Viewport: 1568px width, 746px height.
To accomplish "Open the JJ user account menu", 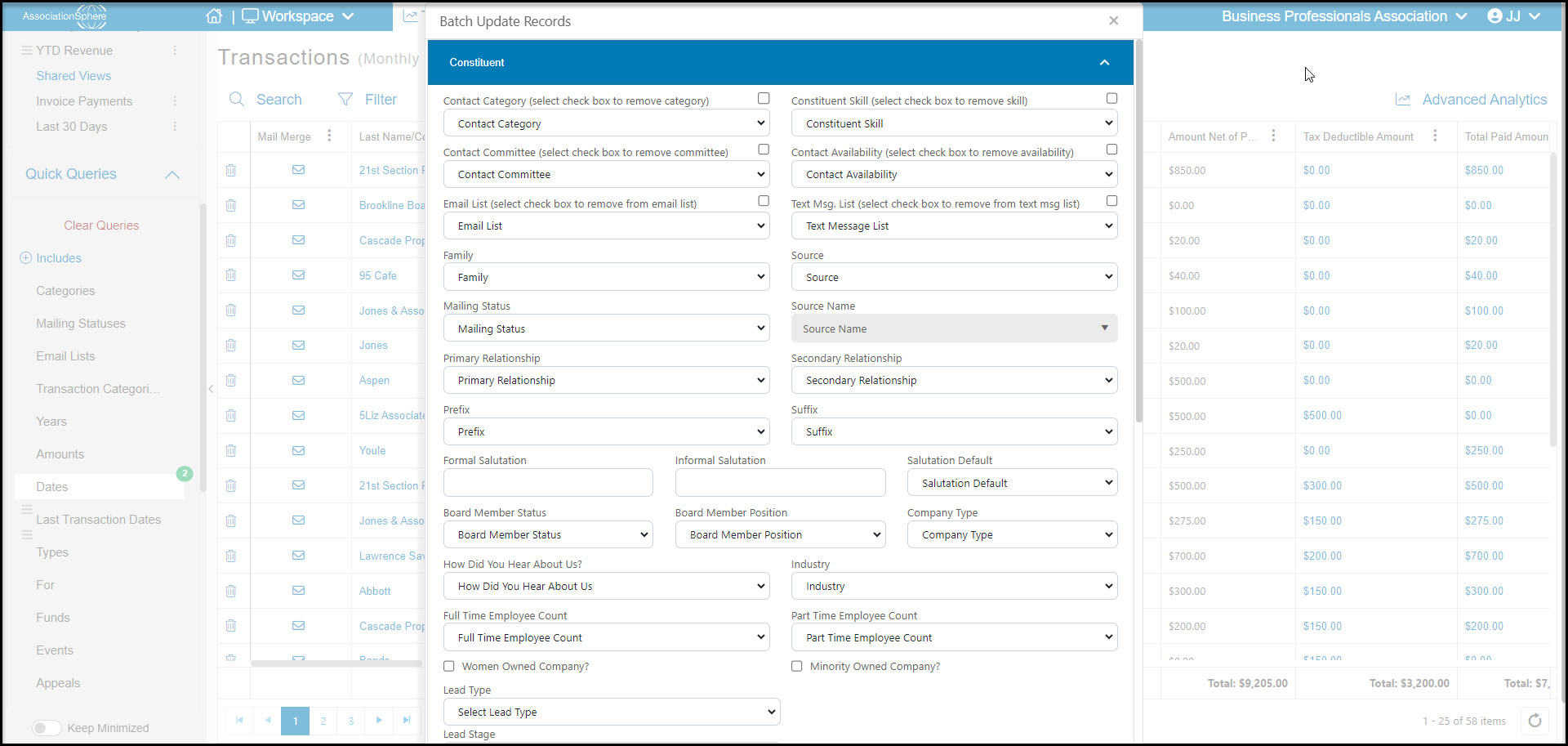I will pyautogui.click(x=1513, y=16).
